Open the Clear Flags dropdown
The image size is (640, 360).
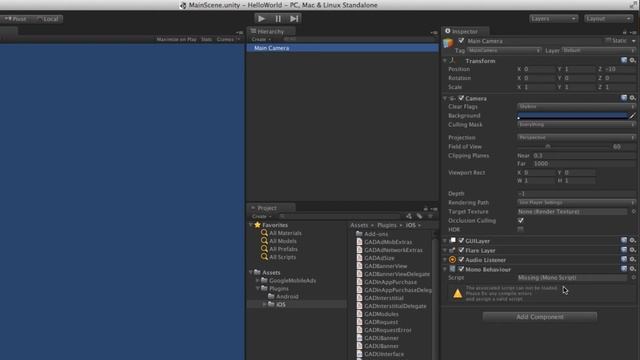pos(576,107)
